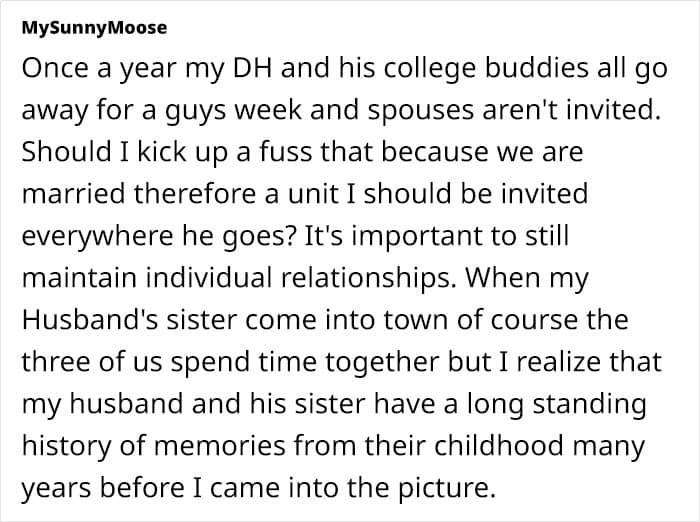700x522 pixels.
Task: Click the closing phrase "came into the picture"
Action: click(348, 487)
